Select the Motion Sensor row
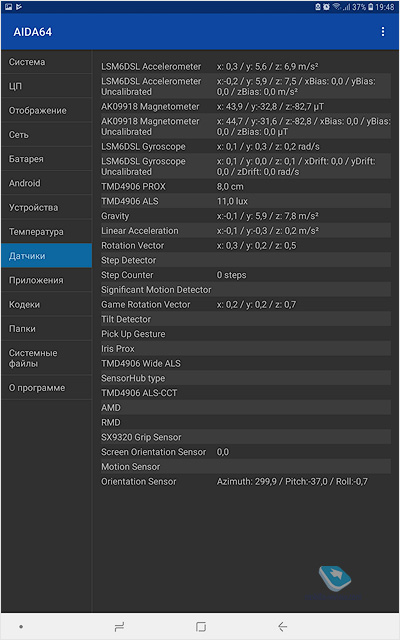 (246, 467)
